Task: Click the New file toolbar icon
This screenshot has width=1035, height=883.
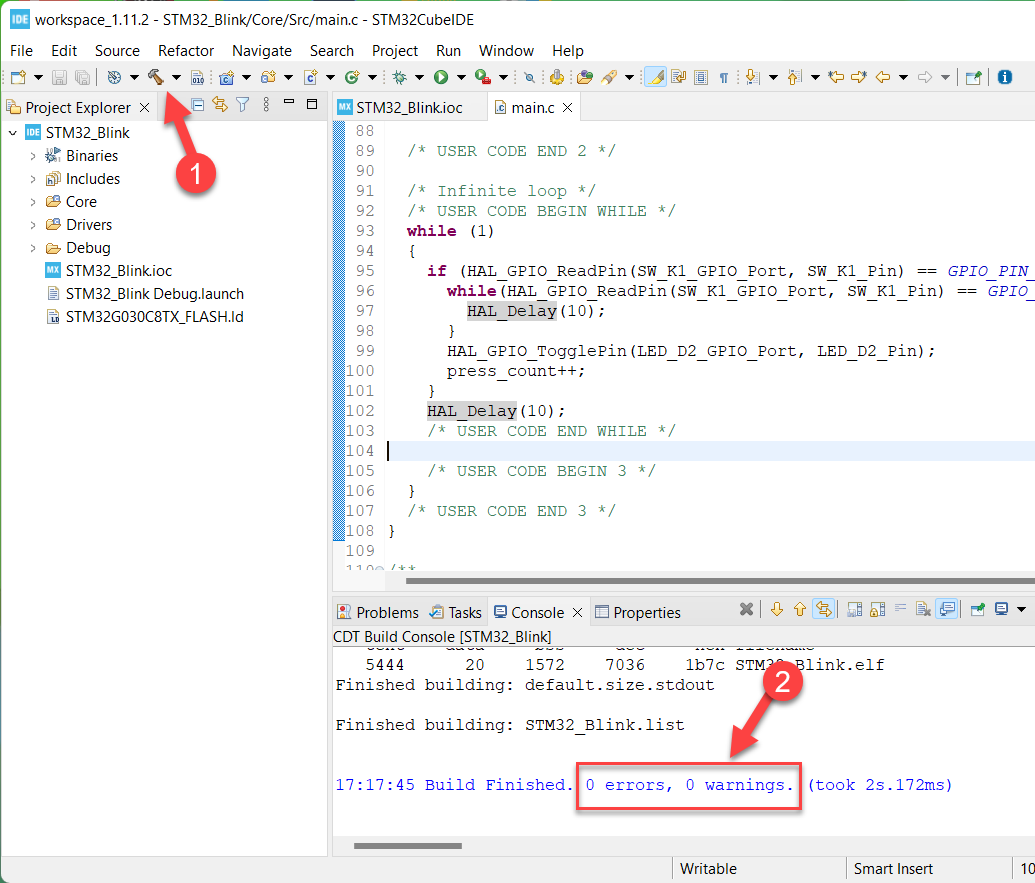Action: coord(18,77)
